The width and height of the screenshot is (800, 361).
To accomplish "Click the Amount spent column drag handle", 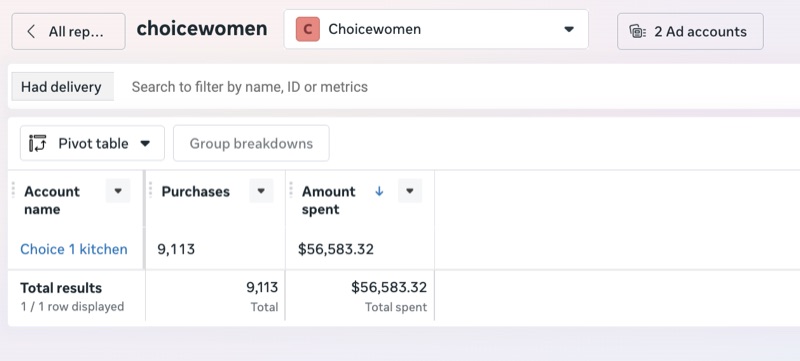I will point(291,190).
